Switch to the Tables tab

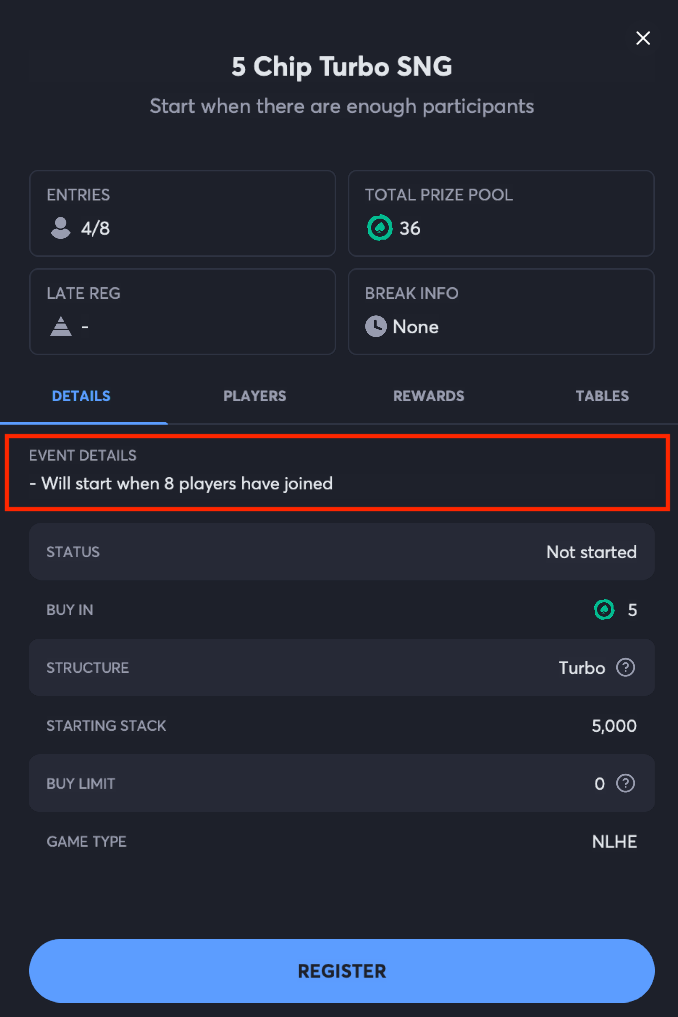point(602,396)
